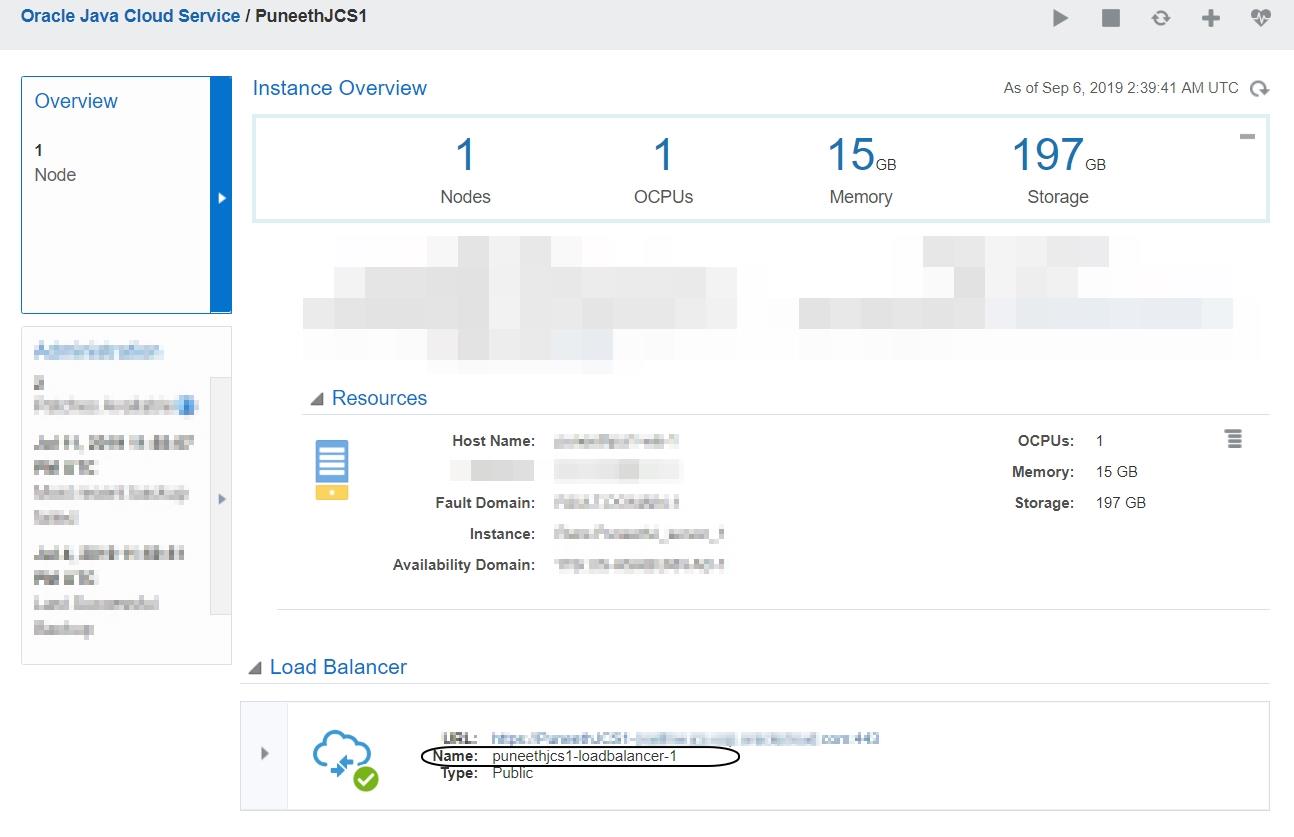This screenshot has height=837, width=1294.
Task: Click the Host Name label
Action: pos(494,441)
